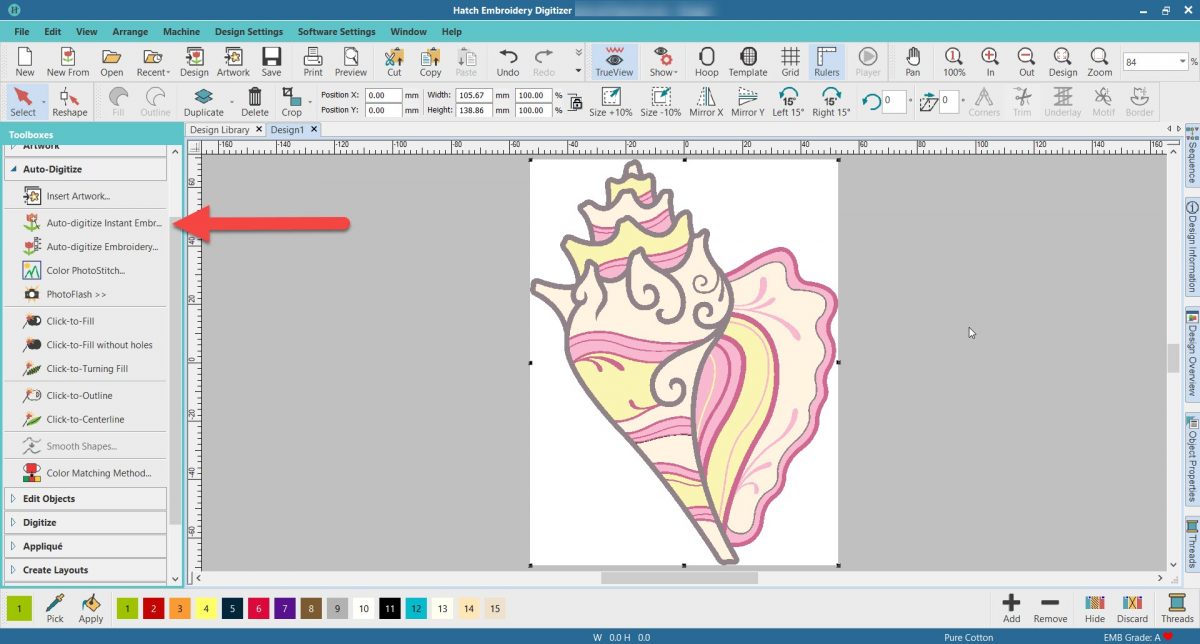Click the Add color button
Viewport: 1200px width, 644px height.
click(1011, 607)
